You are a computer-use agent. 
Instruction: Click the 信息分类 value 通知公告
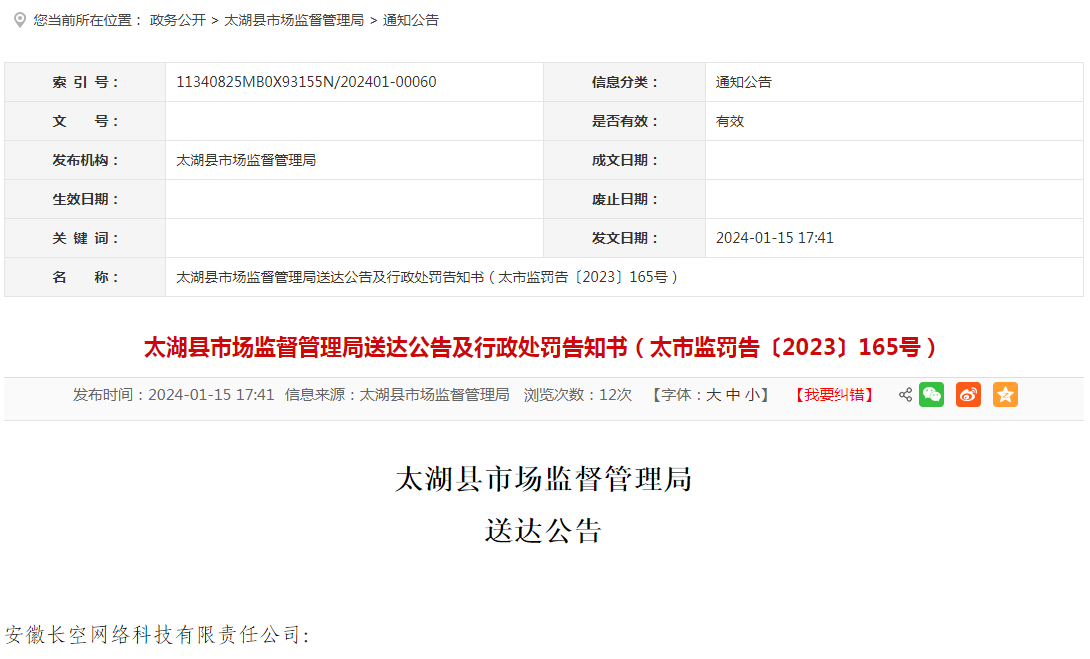coord(744,82)
